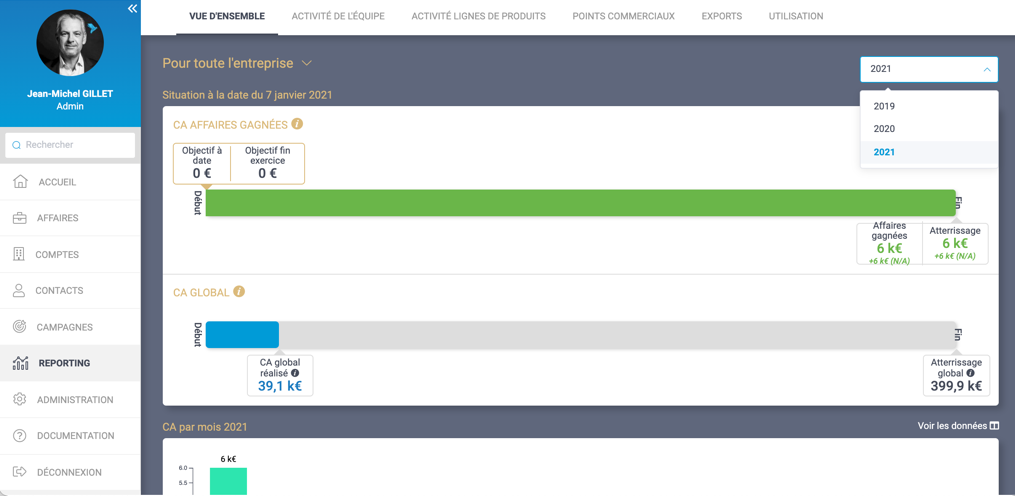The image size is (1016, 496).
Task: Click Voir les données link
Action: tap(957, 426)
